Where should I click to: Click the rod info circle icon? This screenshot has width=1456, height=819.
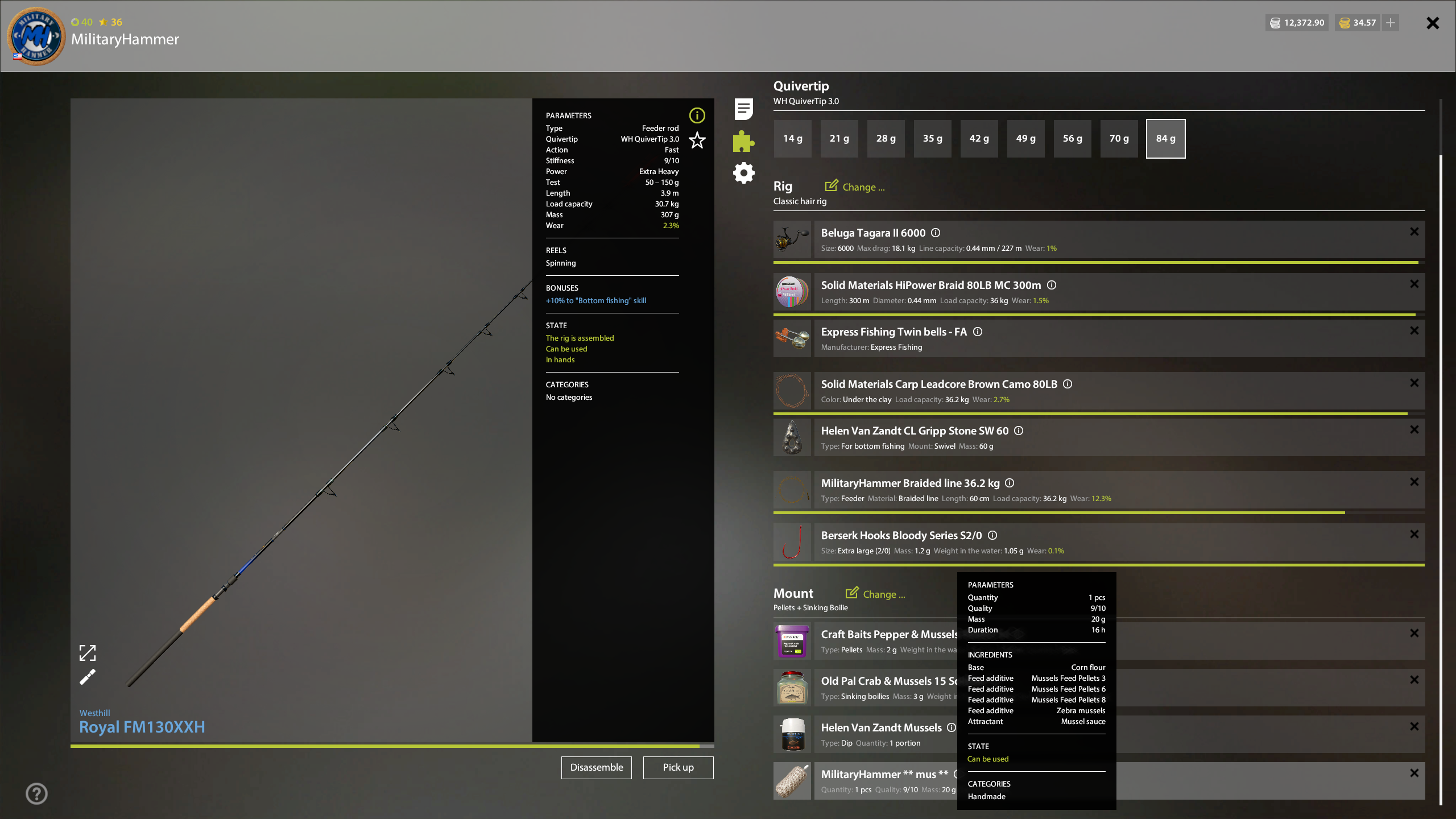click(697, 115)
